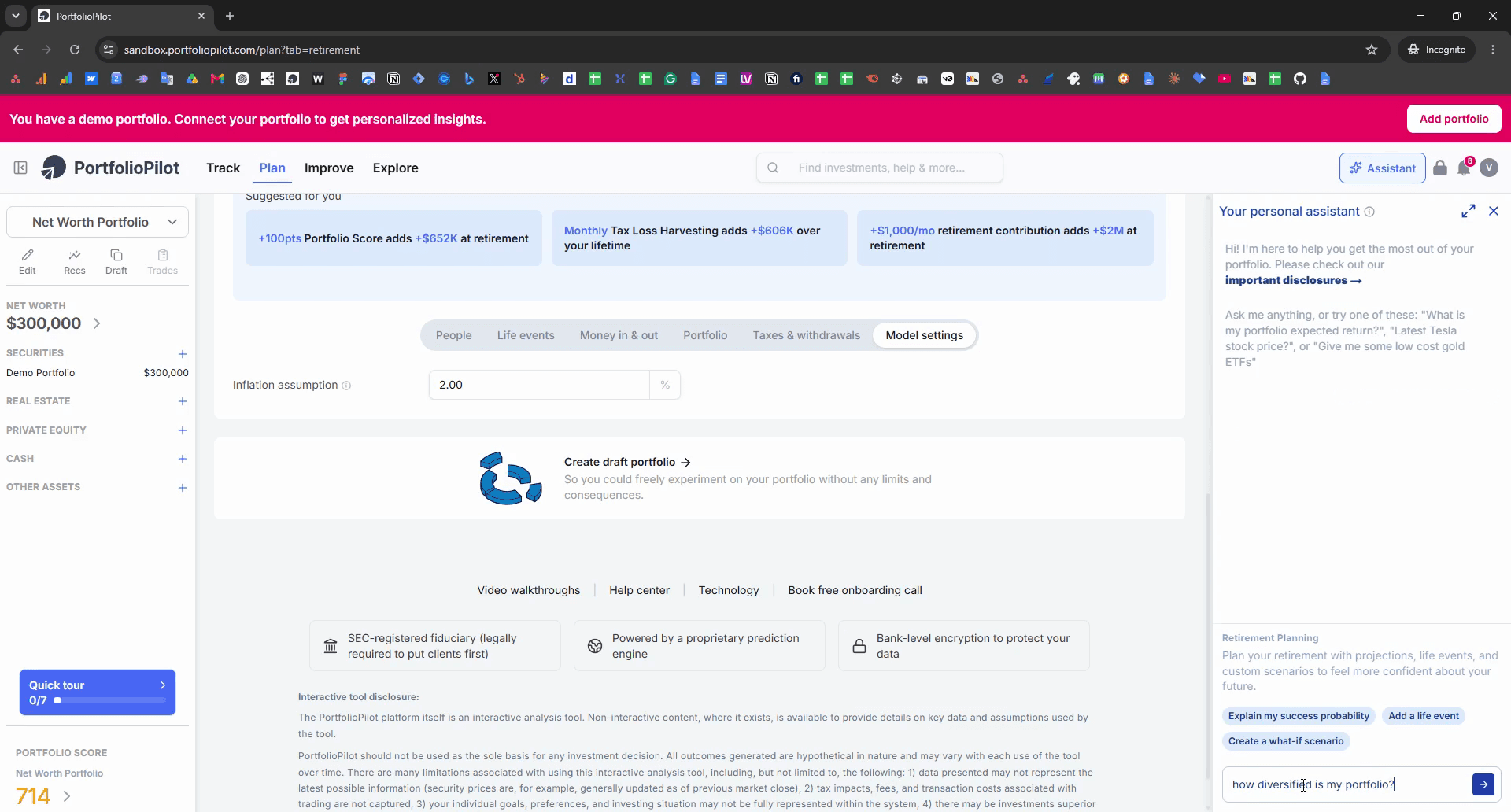The width and height of the screenshot is (1511, 812).
Task: Add a new Real Estate asset
Action: (x=183, y=401)
